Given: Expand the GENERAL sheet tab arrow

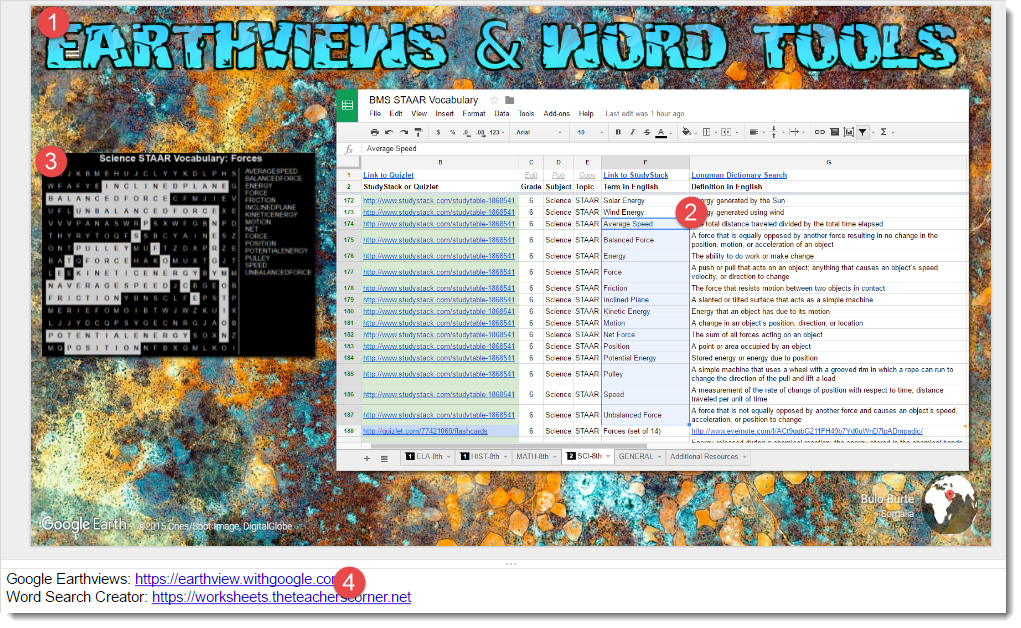Looking at the screenshot, I should [659, 457].
